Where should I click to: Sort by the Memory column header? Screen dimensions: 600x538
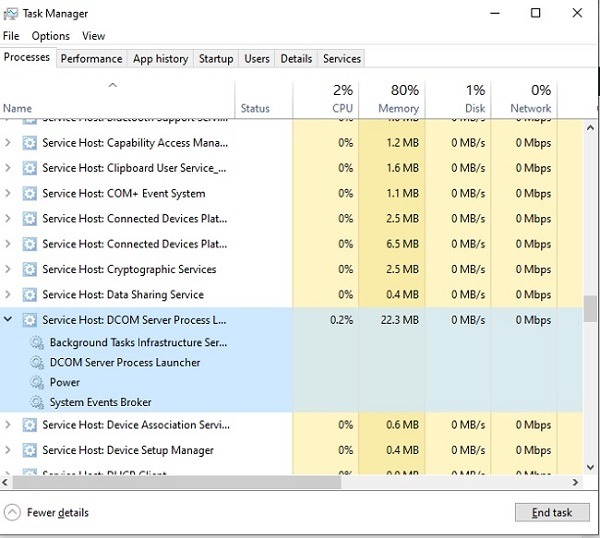[x=391, y=99]
